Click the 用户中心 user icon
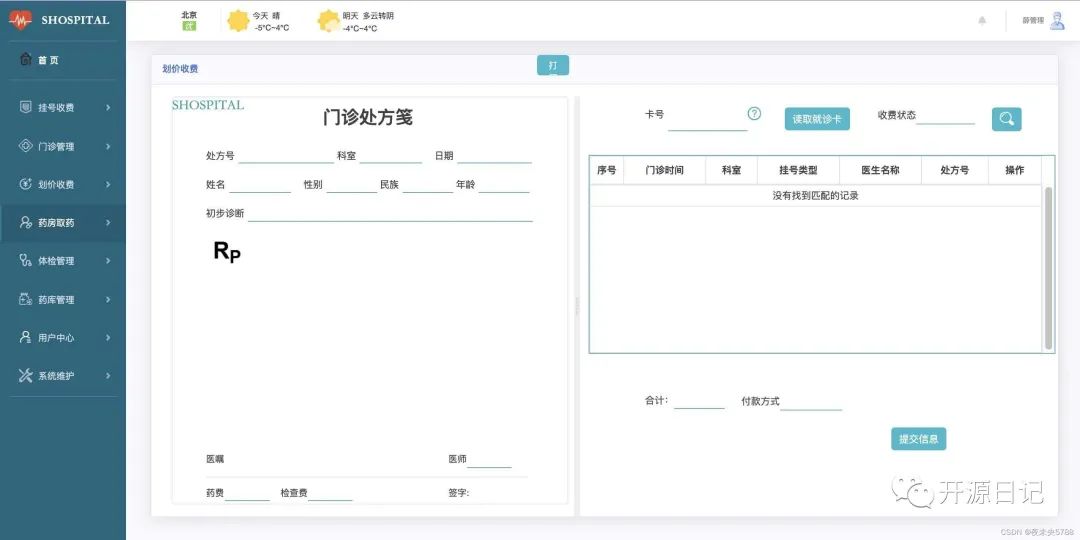 (x=25, y=338)
